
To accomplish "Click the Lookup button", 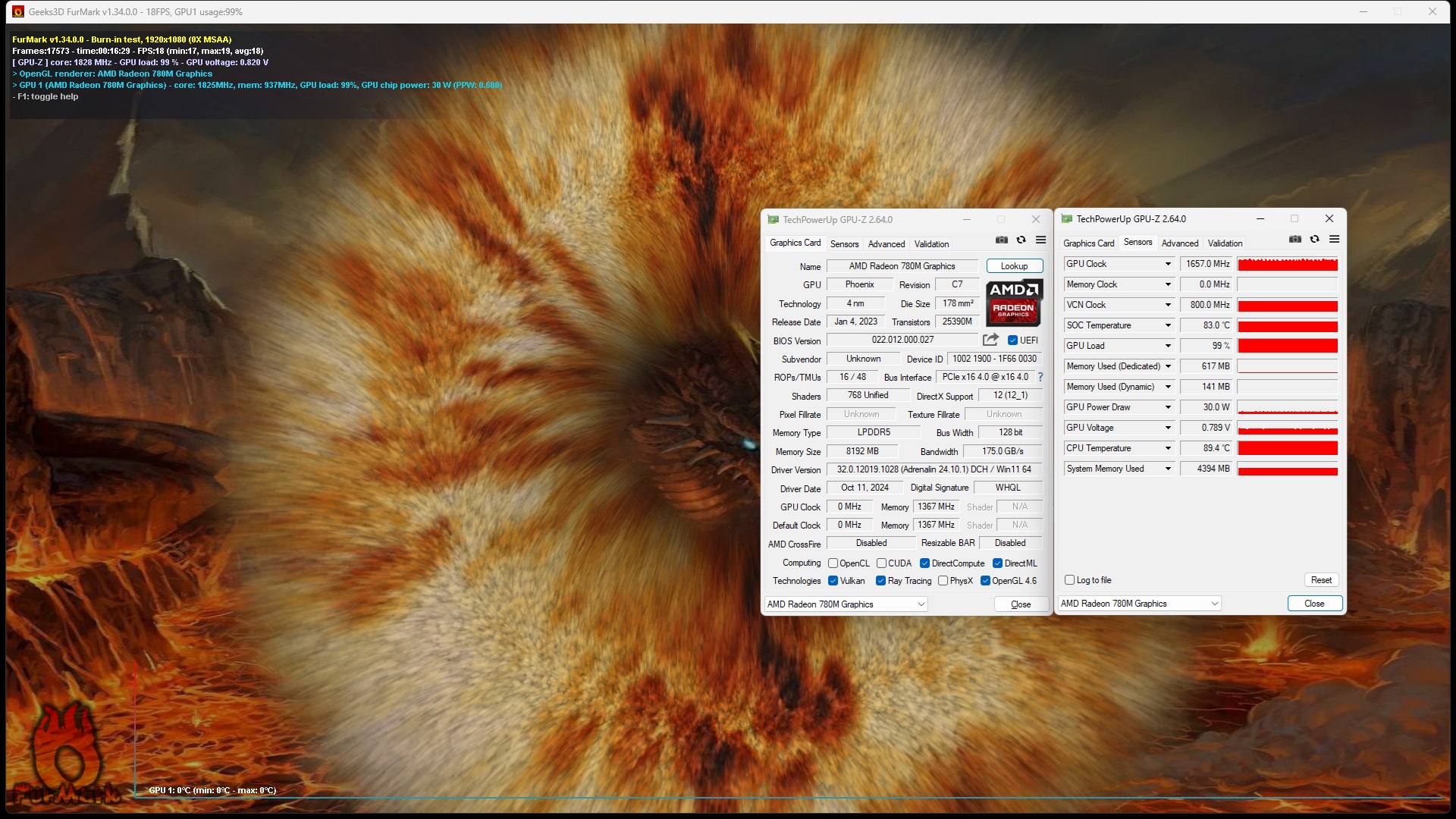I will click(1015, 266).
